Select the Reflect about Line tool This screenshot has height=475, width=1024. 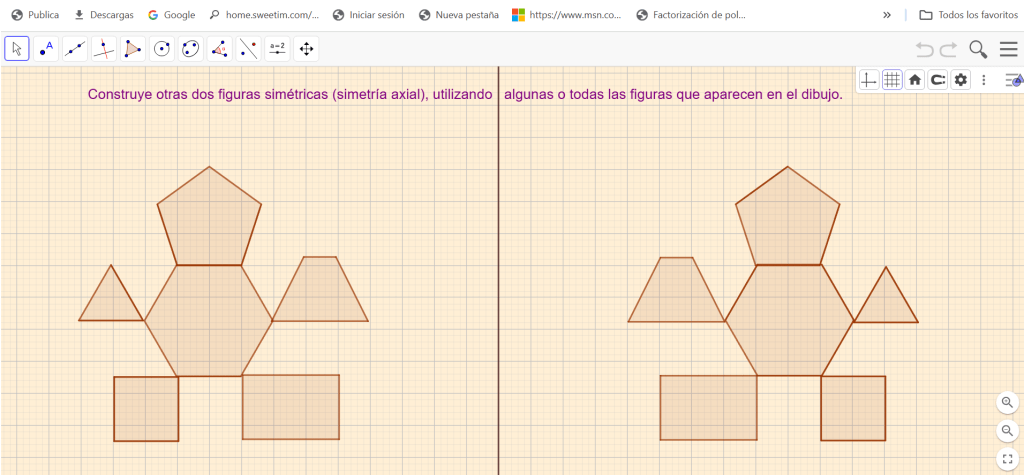point(249,49)
